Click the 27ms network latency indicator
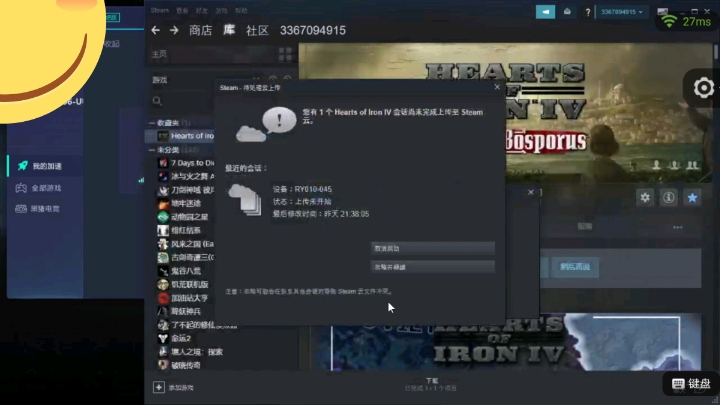Viewport: 720px width, 405px height. (x=687, y=21)
